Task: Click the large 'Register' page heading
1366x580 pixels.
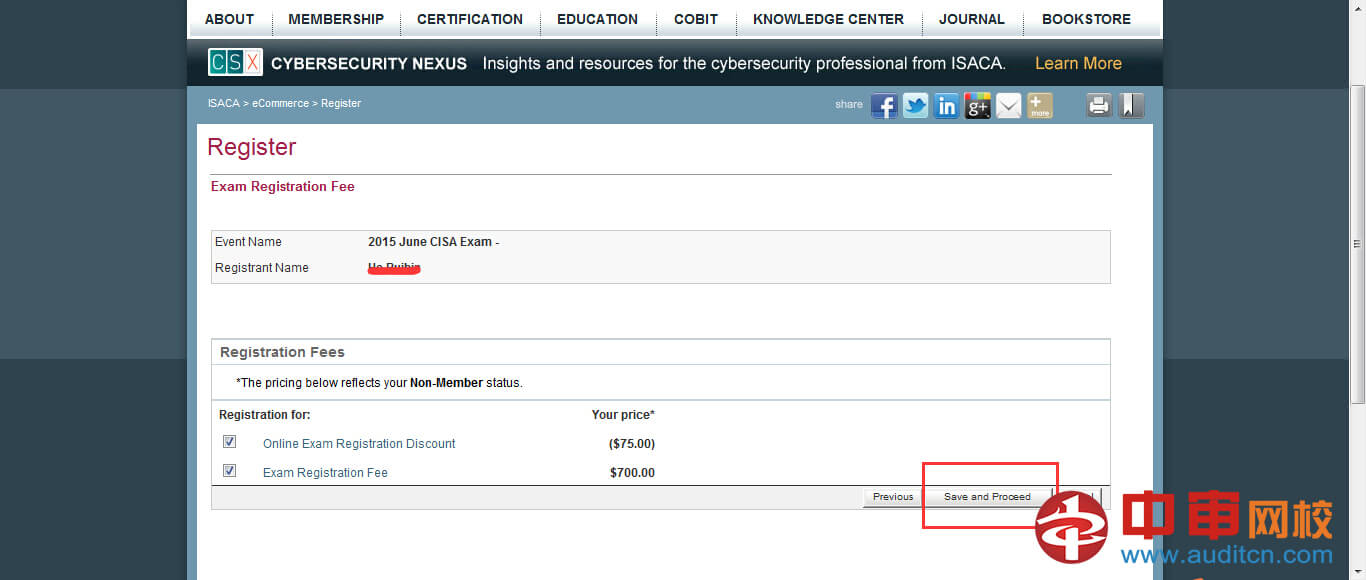Action: 251,147
